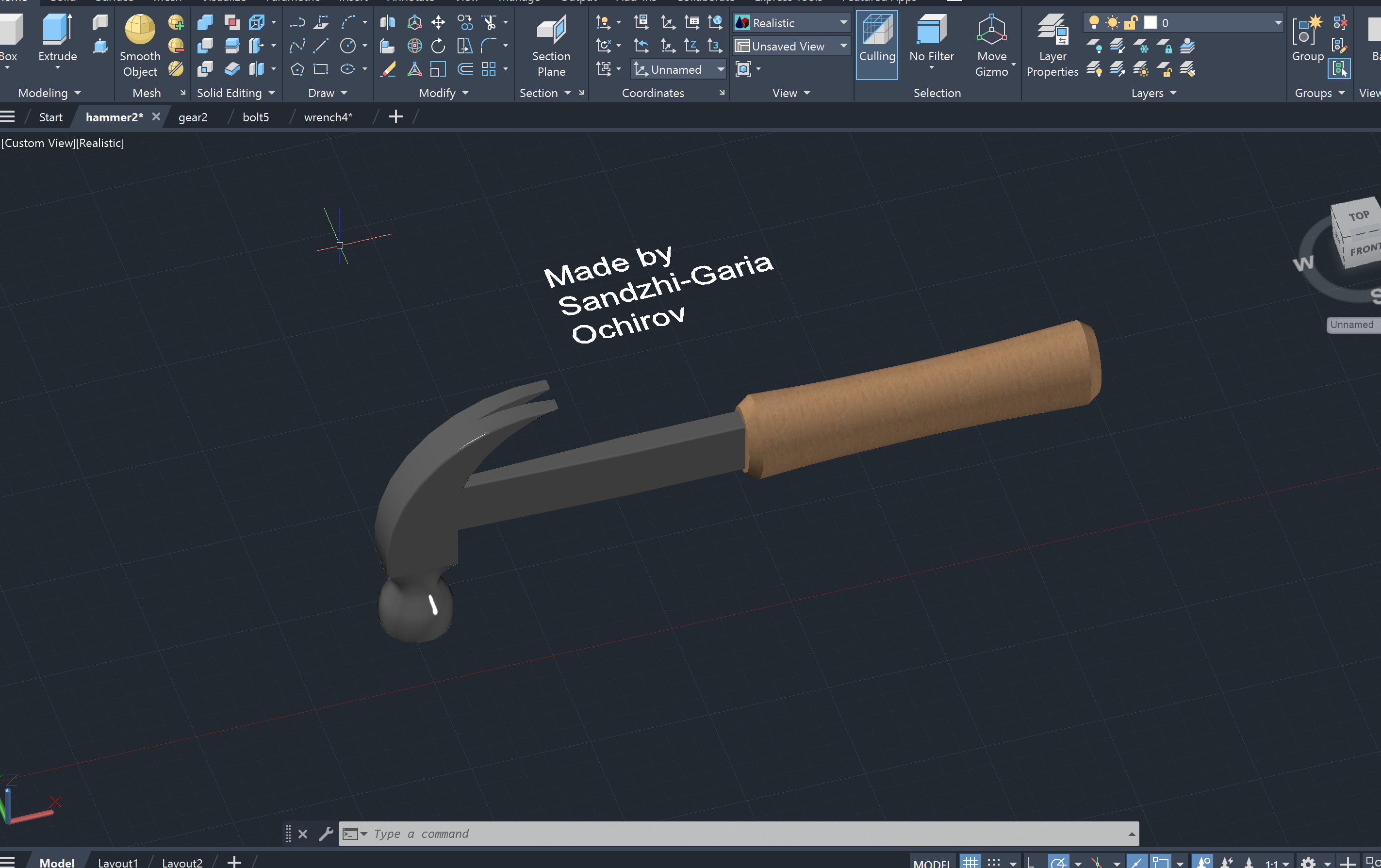Image resolution: width=1381 pixels, height=868 pixels.
Task: Switch to the bolt5 drawing tab
Action: (x=256, y=117)
